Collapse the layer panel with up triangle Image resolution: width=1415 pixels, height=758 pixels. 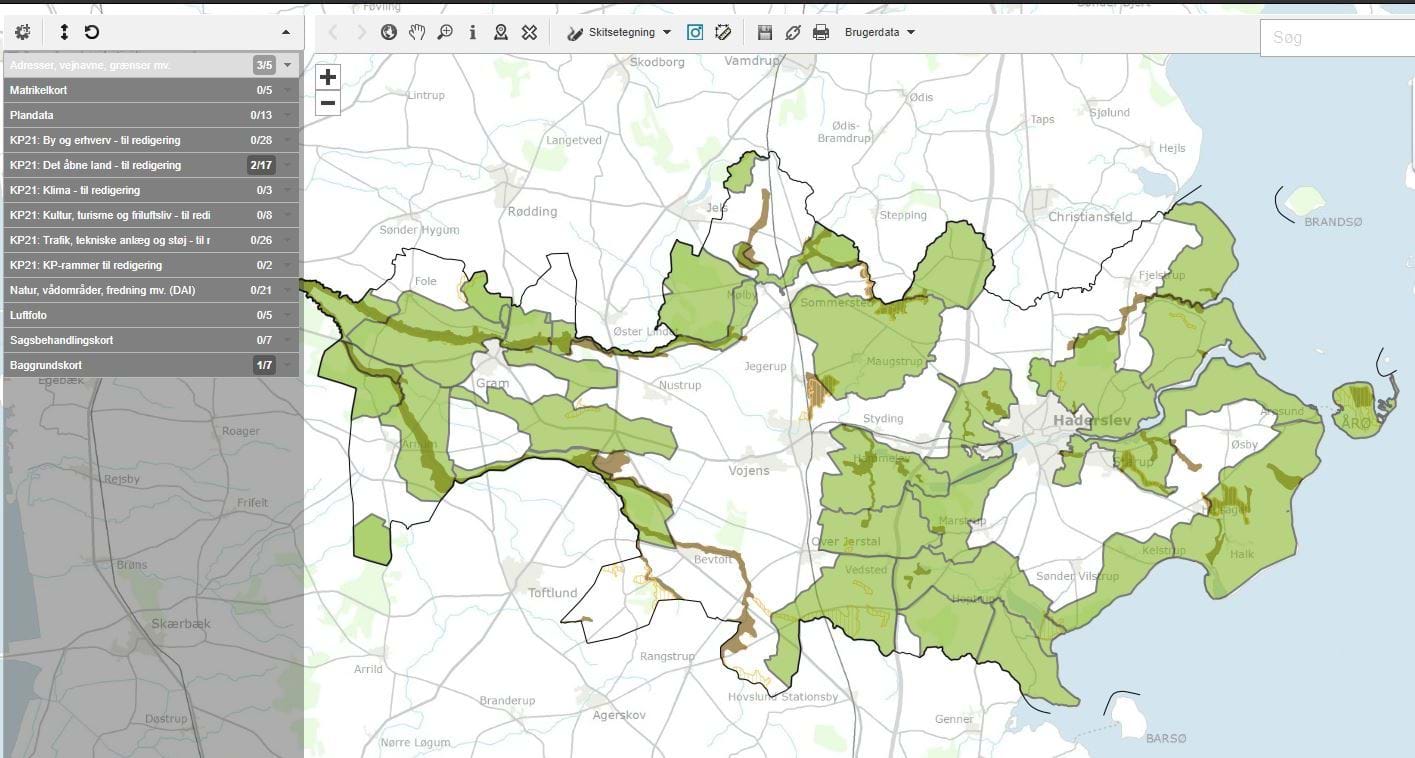(x=286, y=32)
